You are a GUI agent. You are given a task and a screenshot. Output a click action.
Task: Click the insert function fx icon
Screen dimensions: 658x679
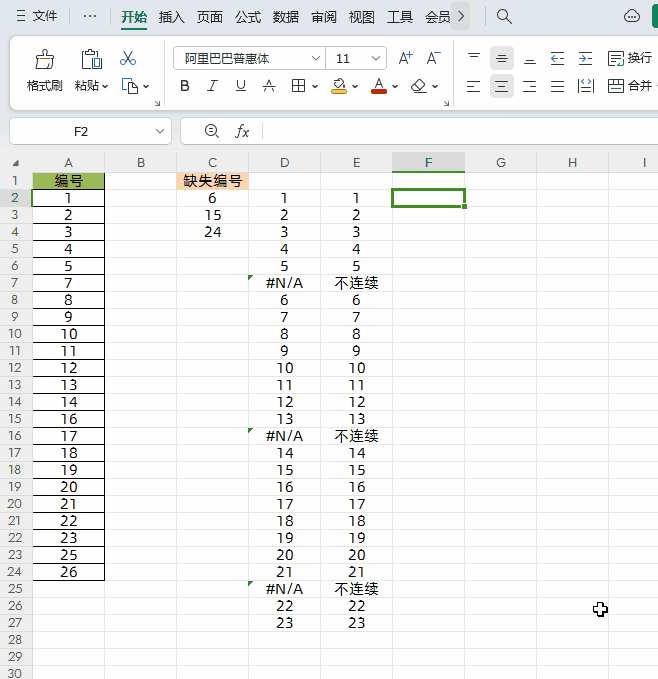[242, 131]
